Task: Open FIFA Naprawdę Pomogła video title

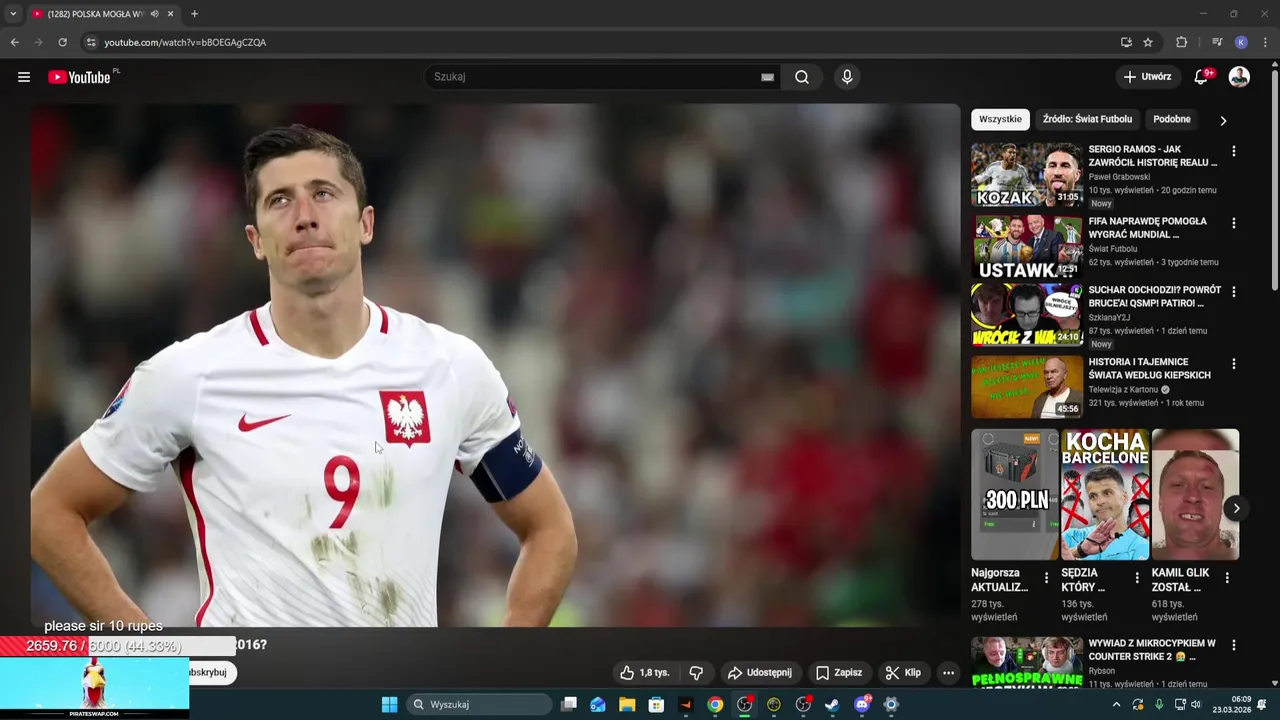Action: click(x=1147, y=228)
